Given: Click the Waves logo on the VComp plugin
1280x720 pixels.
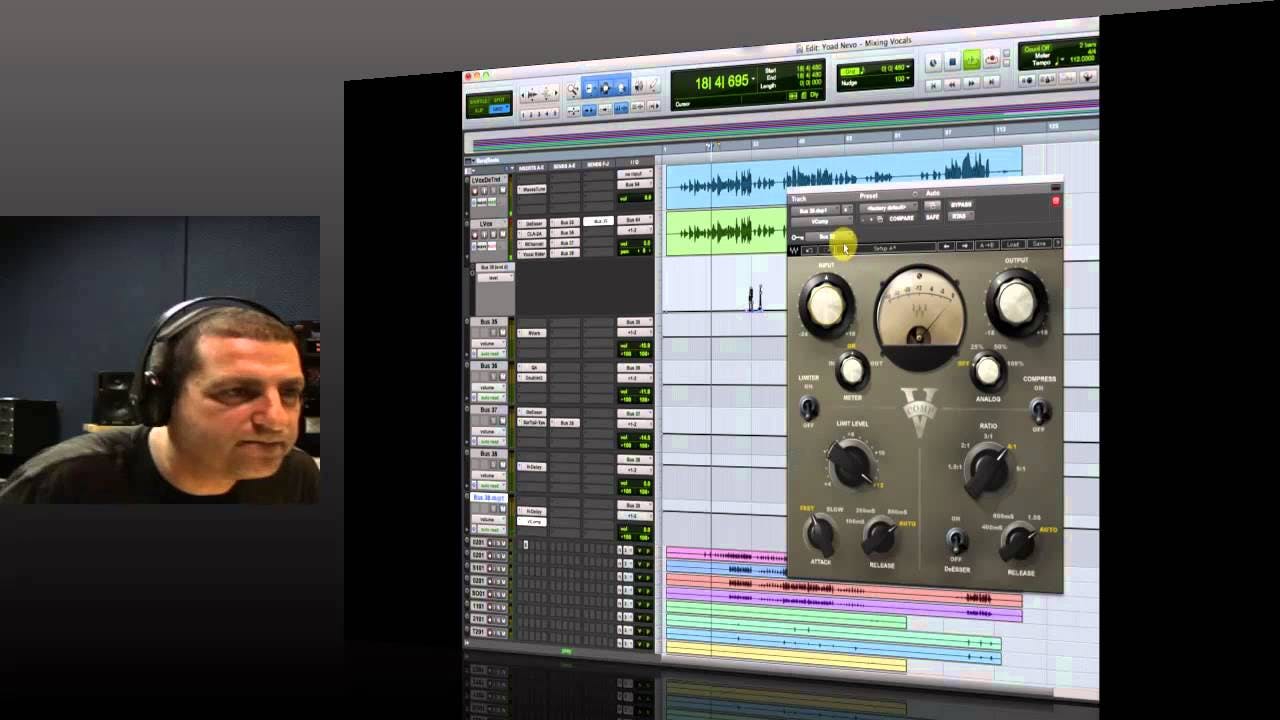Looking at the screenshot, I should click(x=794, y=250).
